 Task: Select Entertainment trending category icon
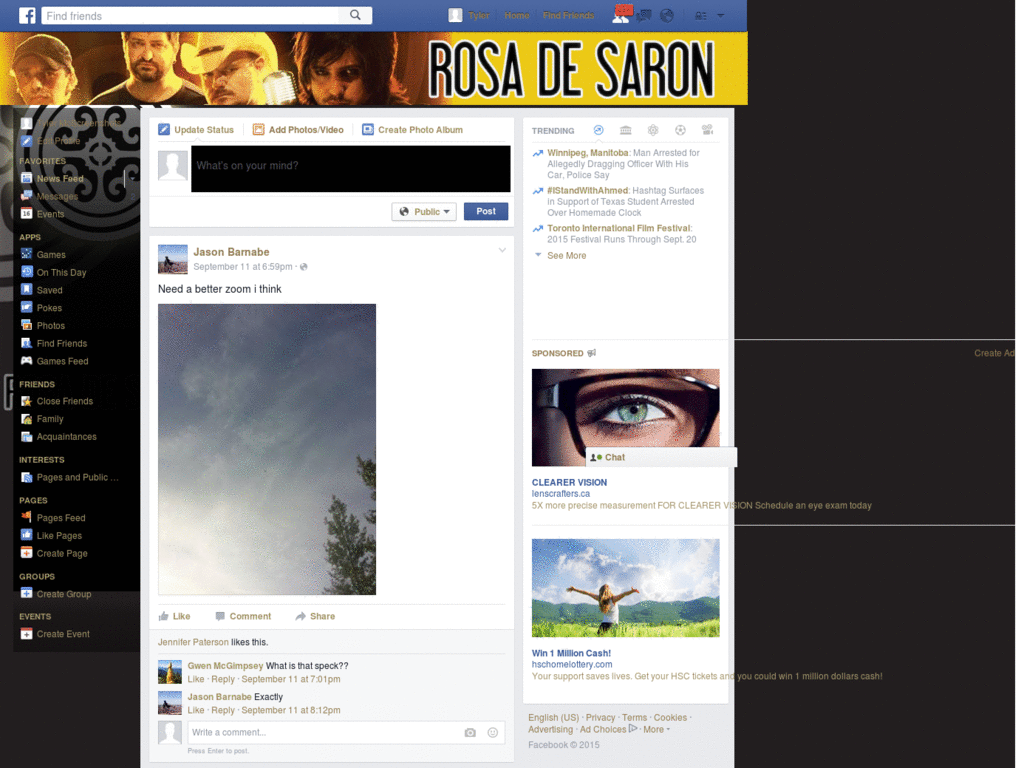707,130
